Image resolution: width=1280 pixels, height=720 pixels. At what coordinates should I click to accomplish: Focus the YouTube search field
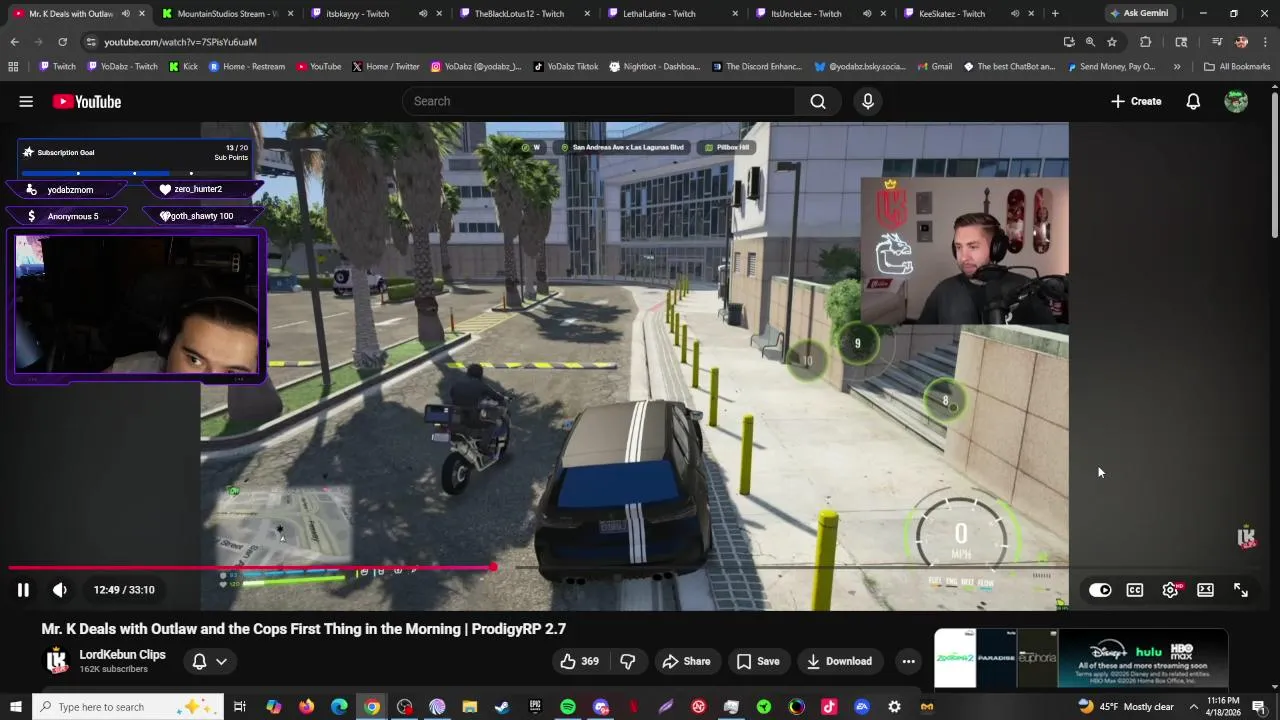coord(600,101)
